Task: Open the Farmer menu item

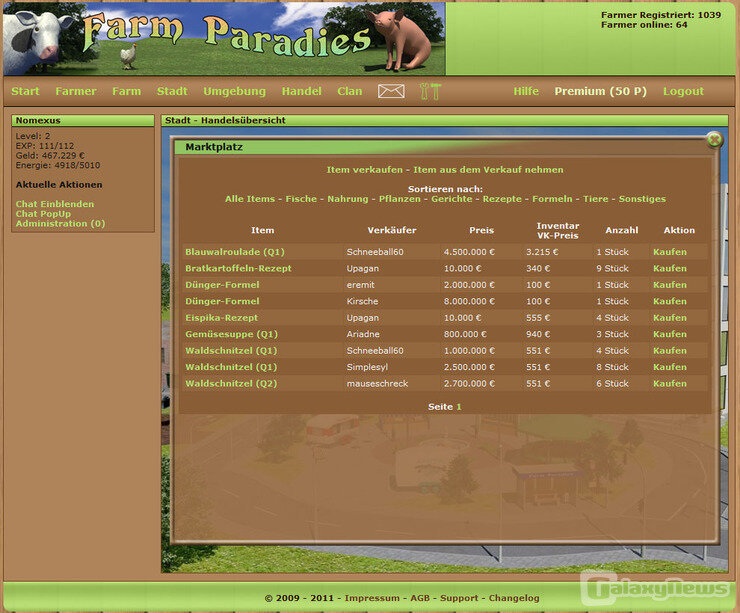Action: [76, 91]
